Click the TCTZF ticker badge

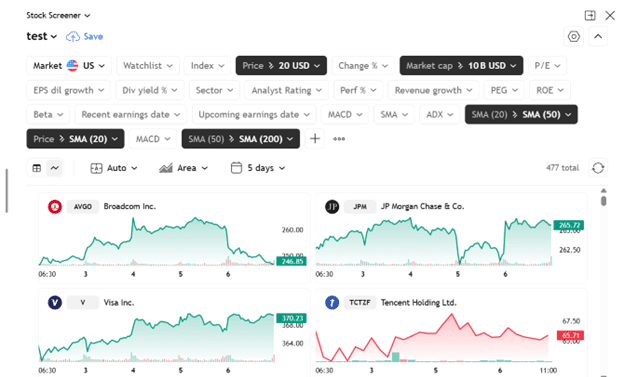coord(360,303)
